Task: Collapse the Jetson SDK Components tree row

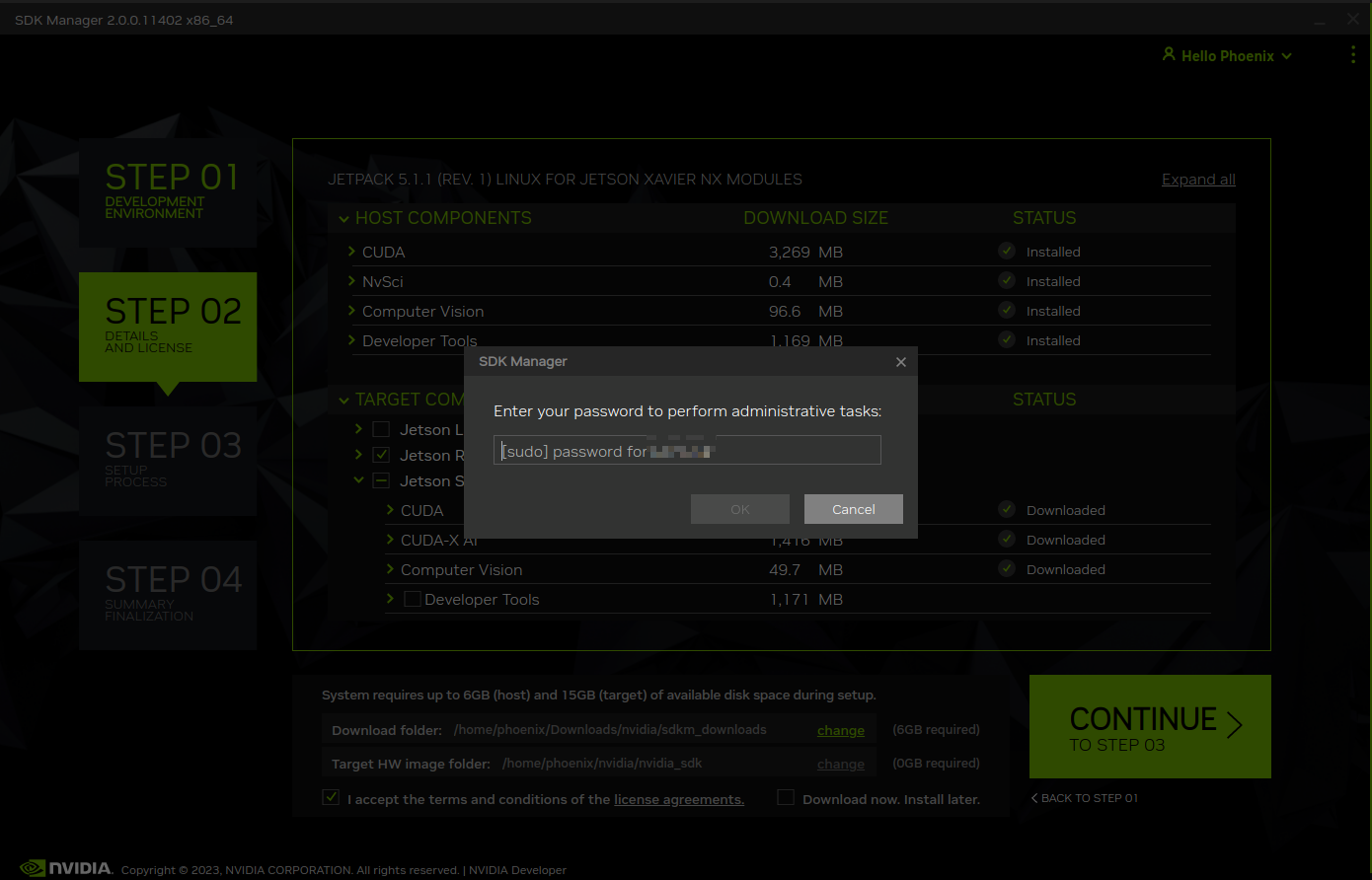Action: pyautogui.click(x=358, y=480)
